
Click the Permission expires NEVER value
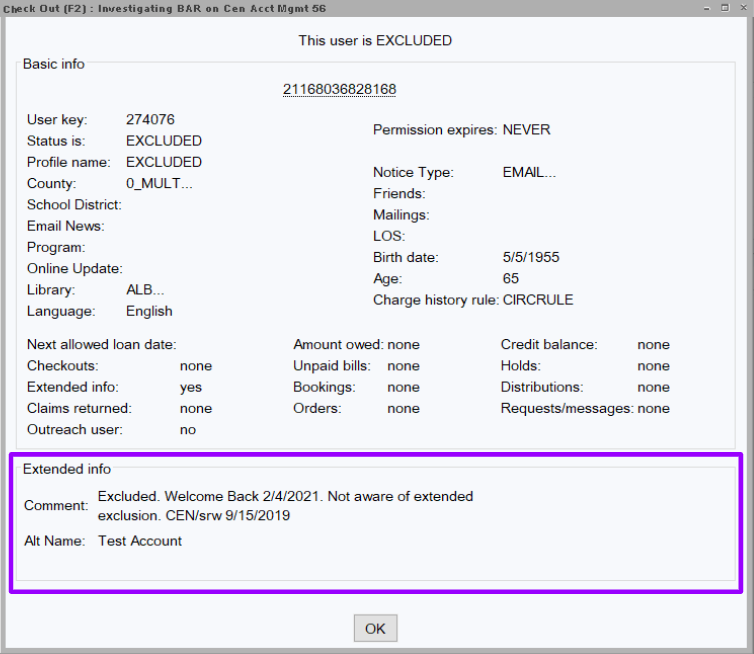coord(526,130)
